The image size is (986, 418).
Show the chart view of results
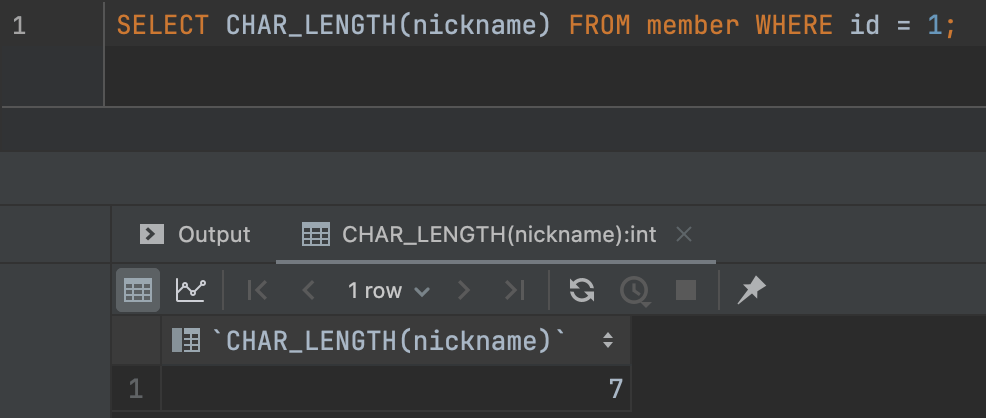[190, 290]
